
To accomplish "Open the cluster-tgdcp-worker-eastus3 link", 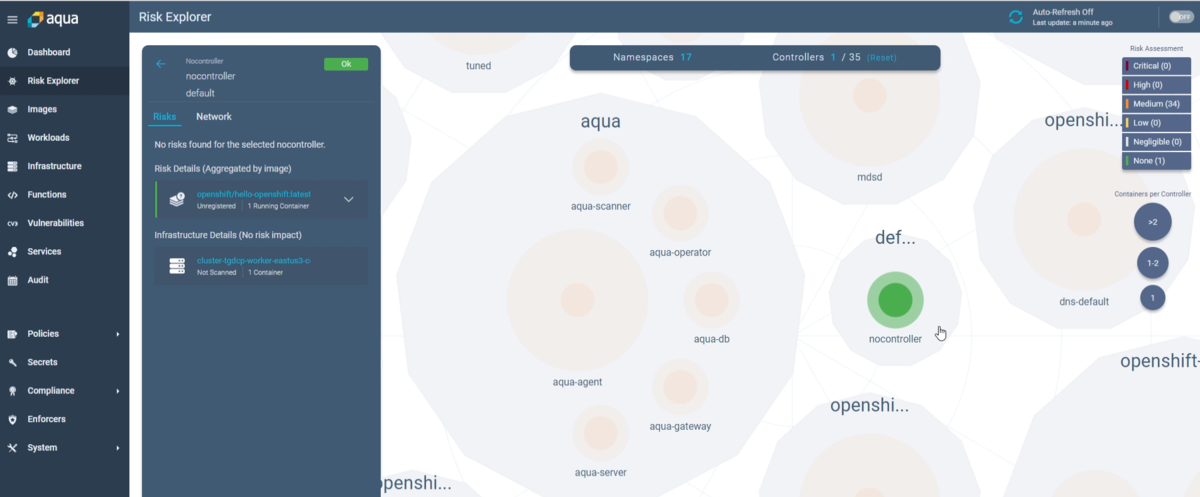I will 254,260.
